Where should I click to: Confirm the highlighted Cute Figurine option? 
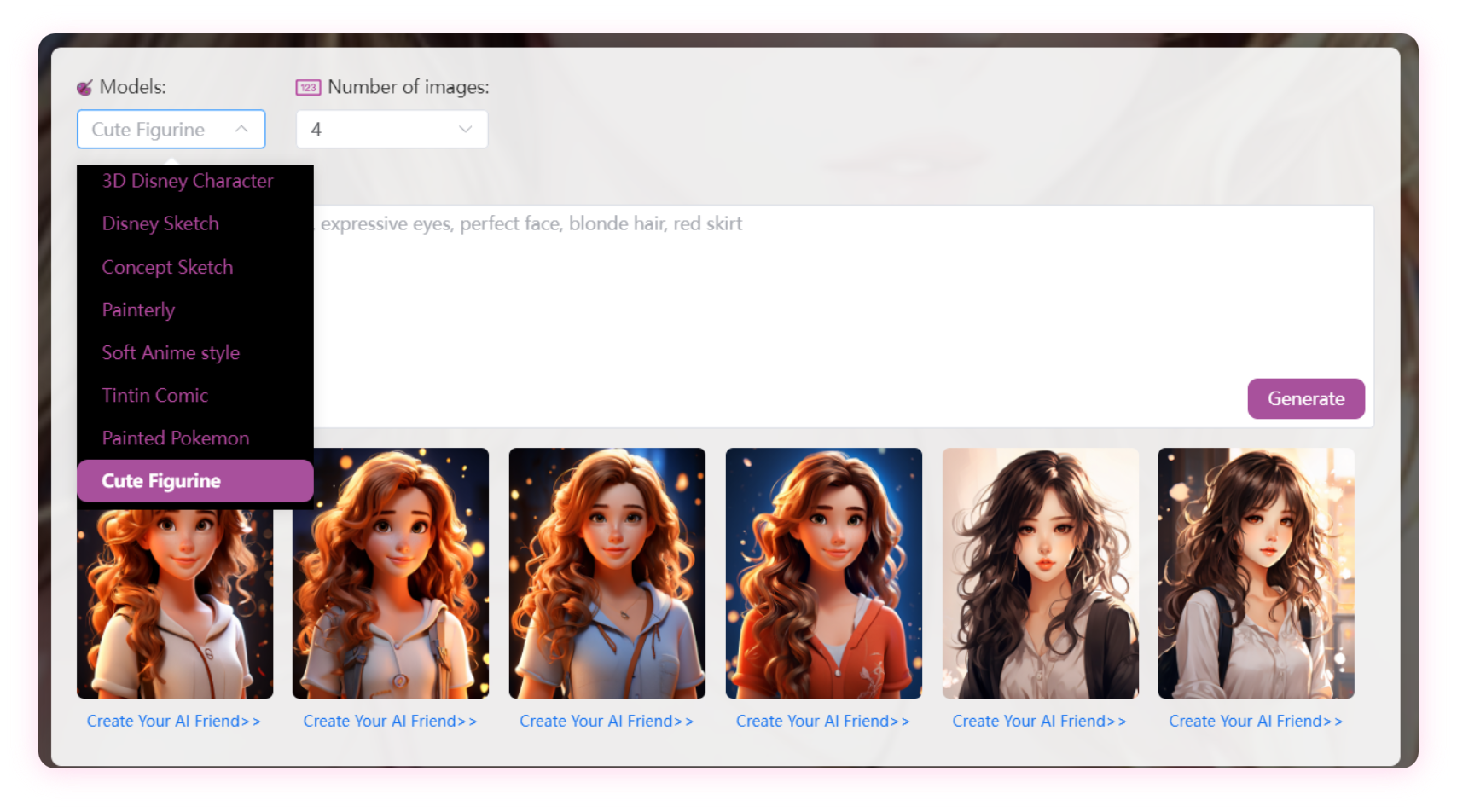click(194, 480)
